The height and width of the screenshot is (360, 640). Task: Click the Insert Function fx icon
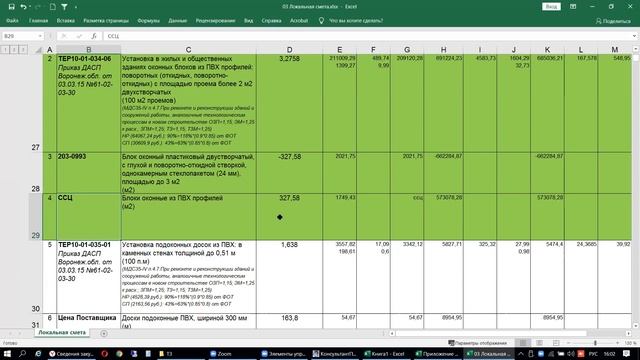click(94, 36)
